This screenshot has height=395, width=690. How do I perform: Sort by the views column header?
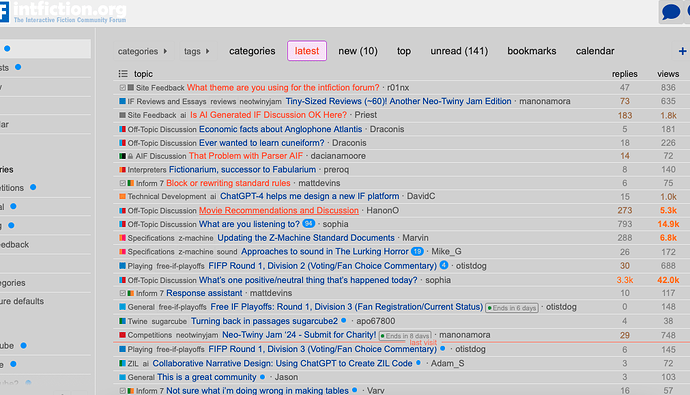(x=668, y=74)
